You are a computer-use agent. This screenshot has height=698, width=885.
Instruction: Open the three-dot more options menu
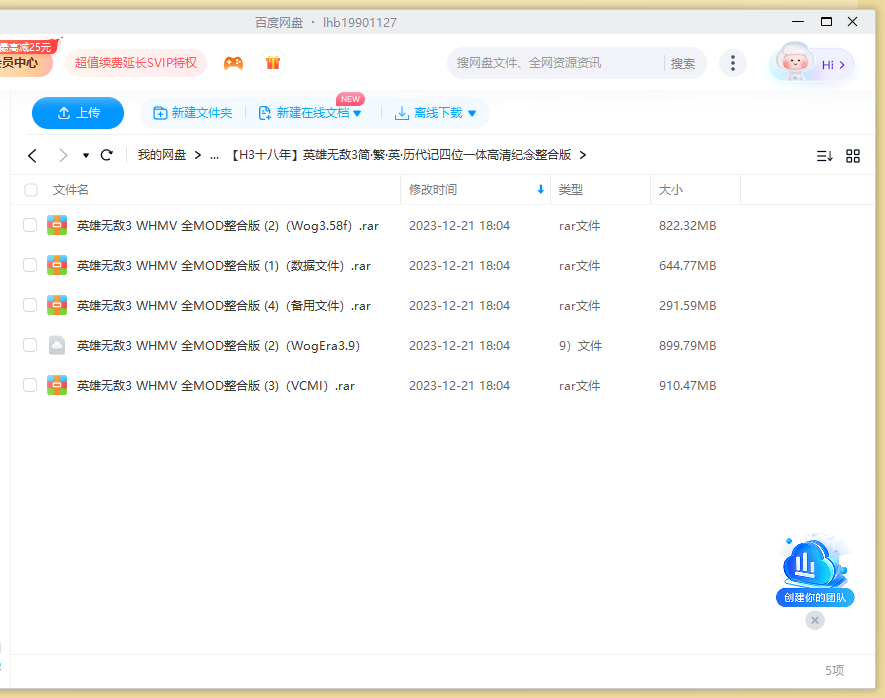click(733, 63)
